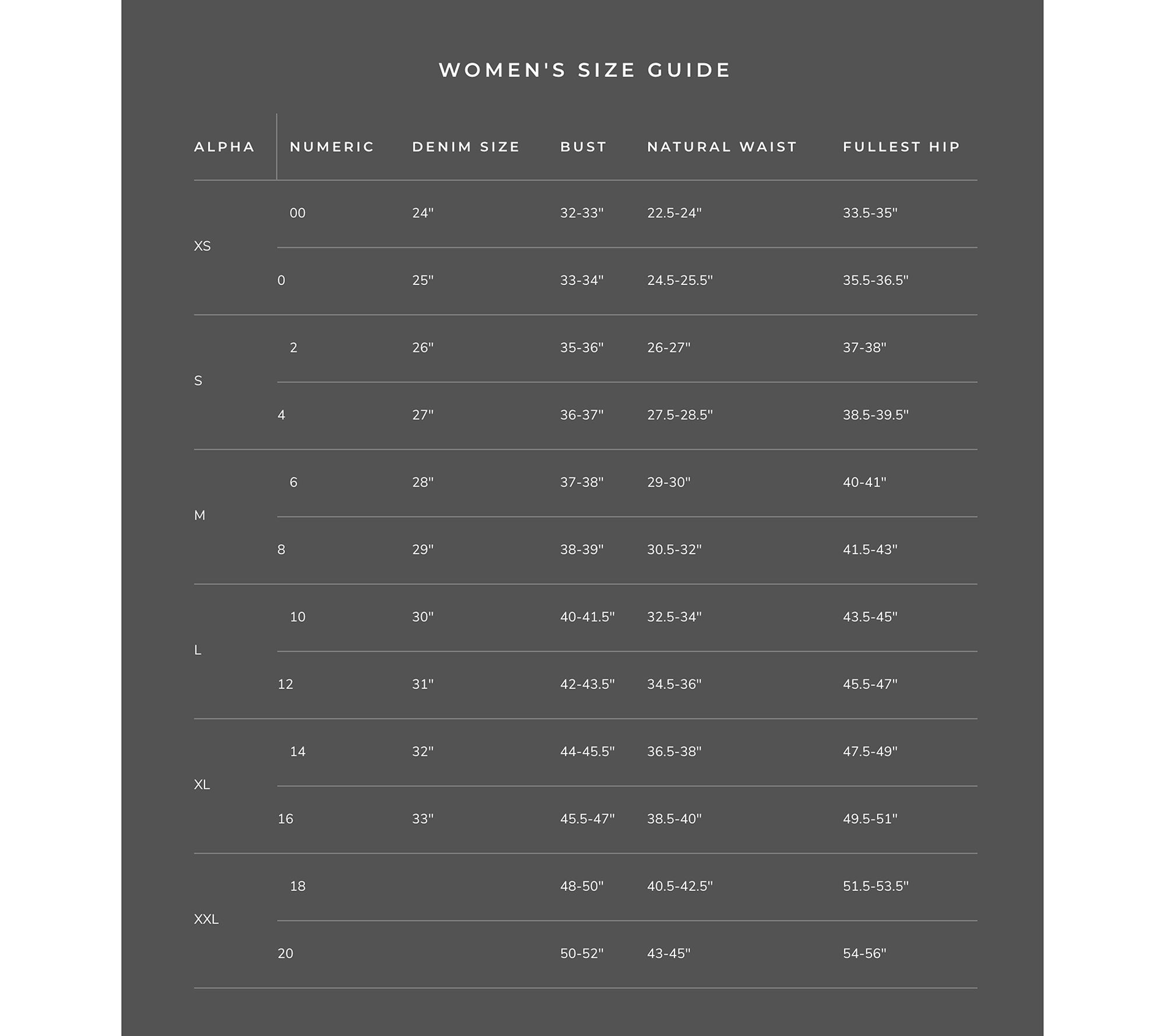1165x1036 pixels.
Task: Click the FULLEST HIP column header
Action: 901,147
